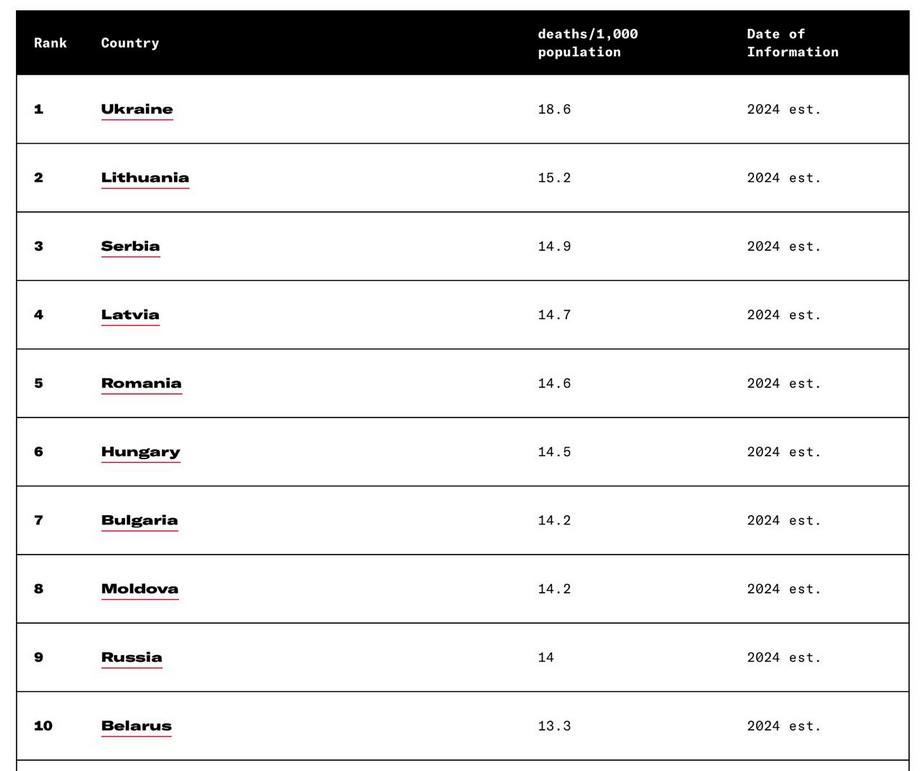The width and height of the screenshot is (920, 771).
Task: Open the Serbia country link
Action: (130, 246)
